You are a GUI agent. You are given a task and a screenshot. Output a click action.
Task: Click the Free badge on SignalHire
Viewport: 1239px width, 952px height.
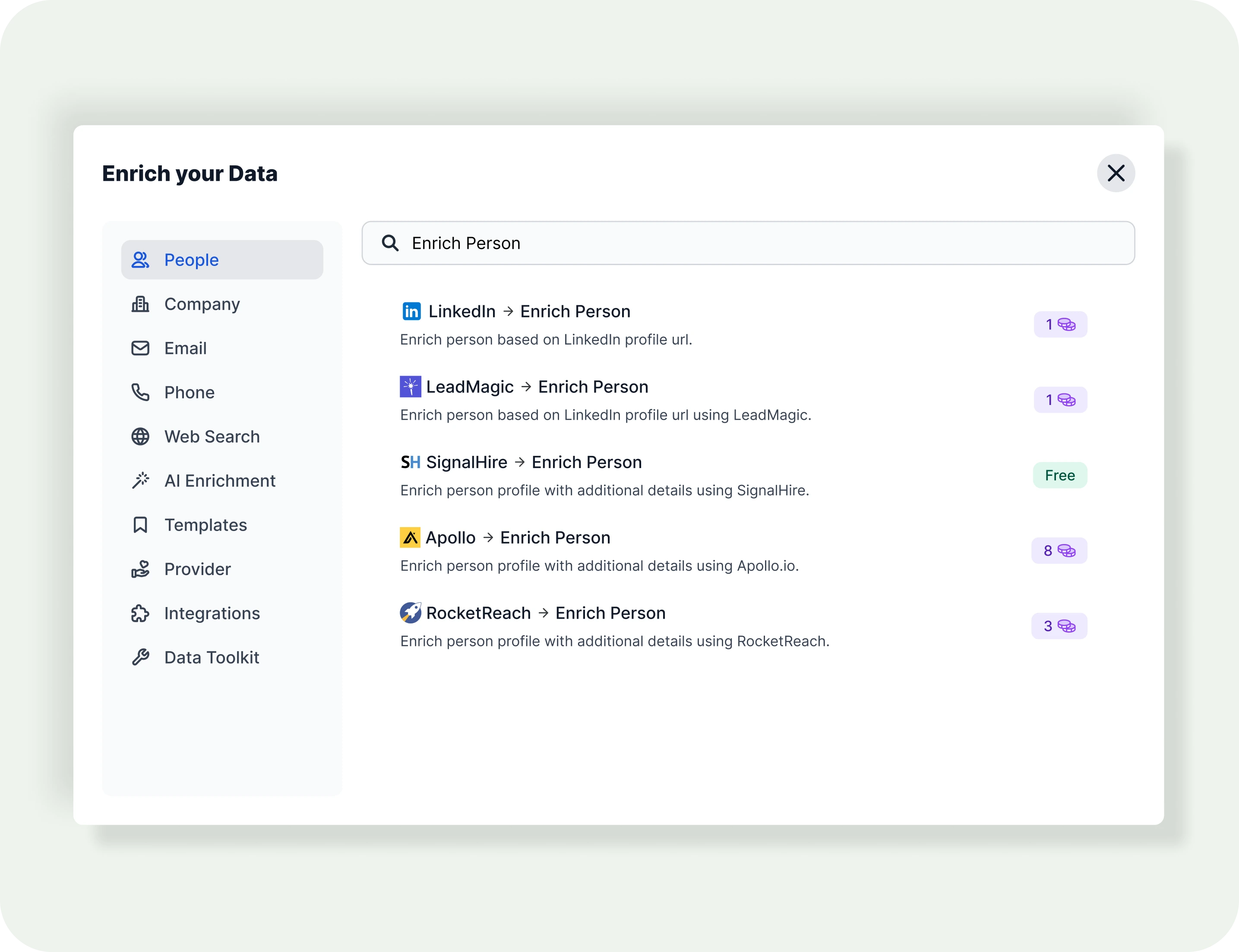click(1059, 475)
